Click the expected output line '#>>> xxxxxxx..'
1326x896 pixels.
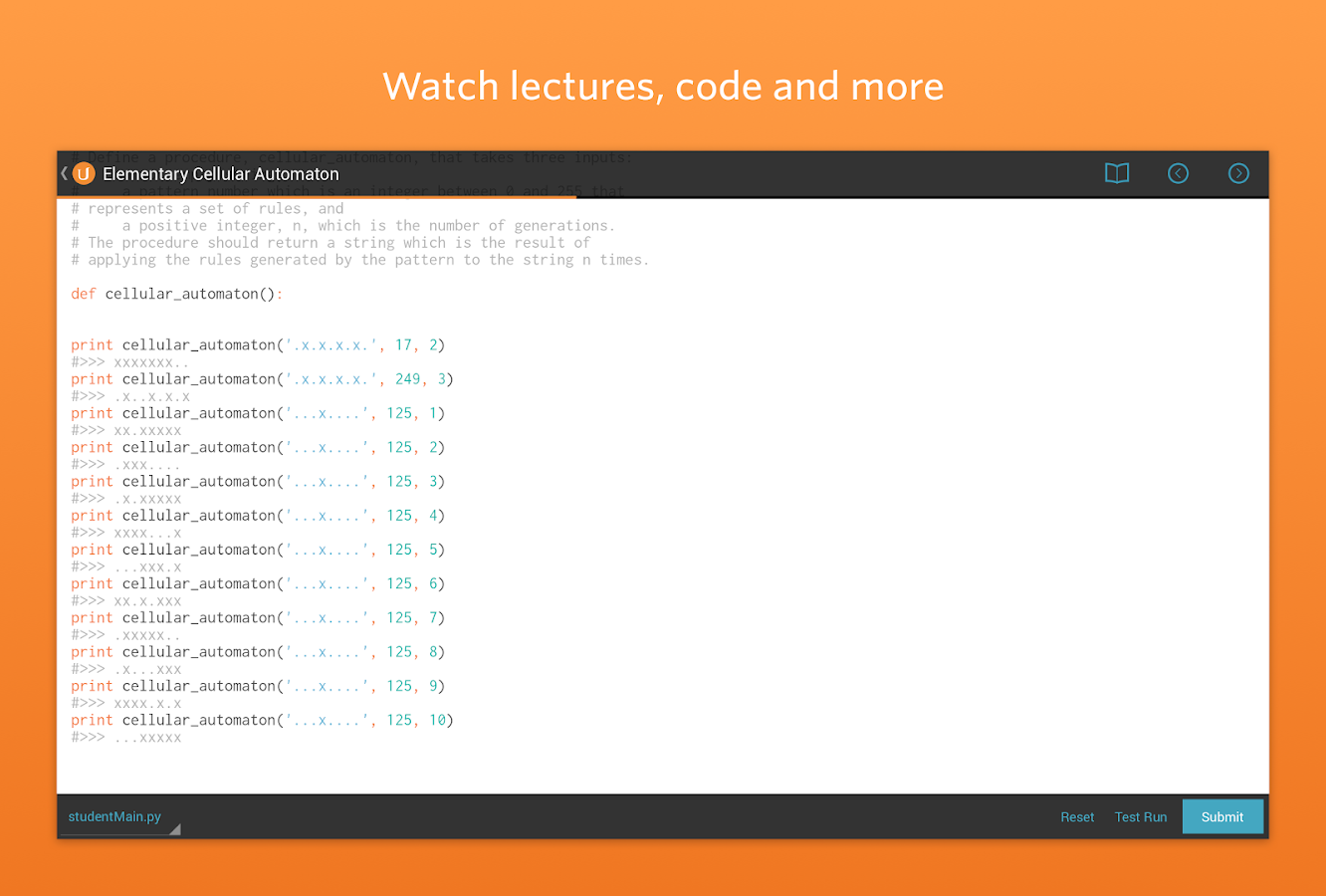pyautogui.click(x=129, y=361)
